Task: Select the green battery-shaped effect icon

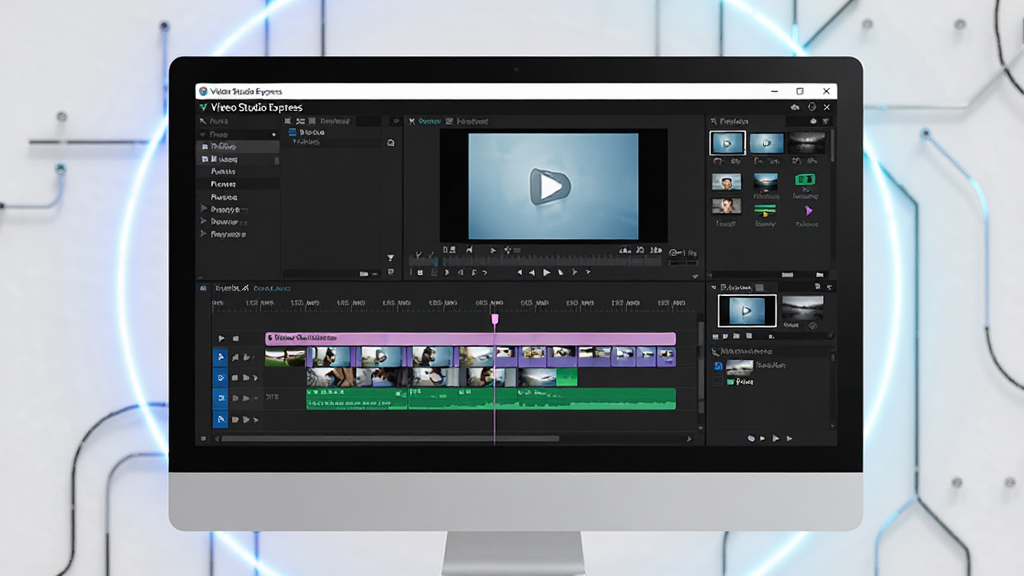Action: pos(805,179)
